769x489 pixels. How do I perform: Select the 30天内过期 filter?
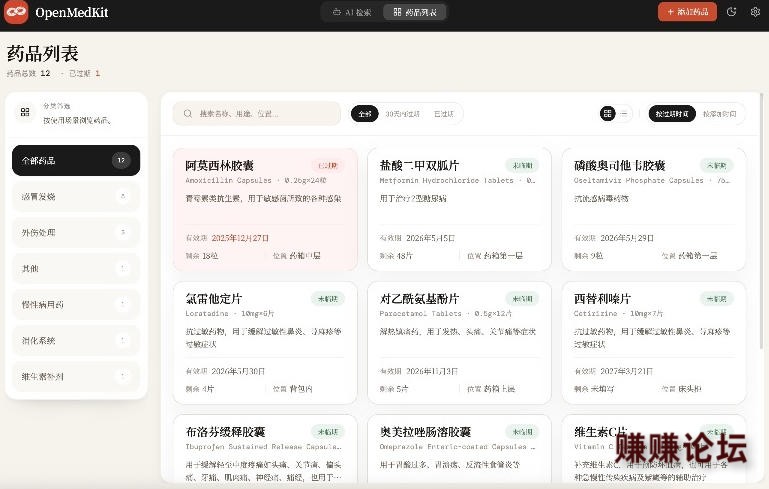[402, 114]
